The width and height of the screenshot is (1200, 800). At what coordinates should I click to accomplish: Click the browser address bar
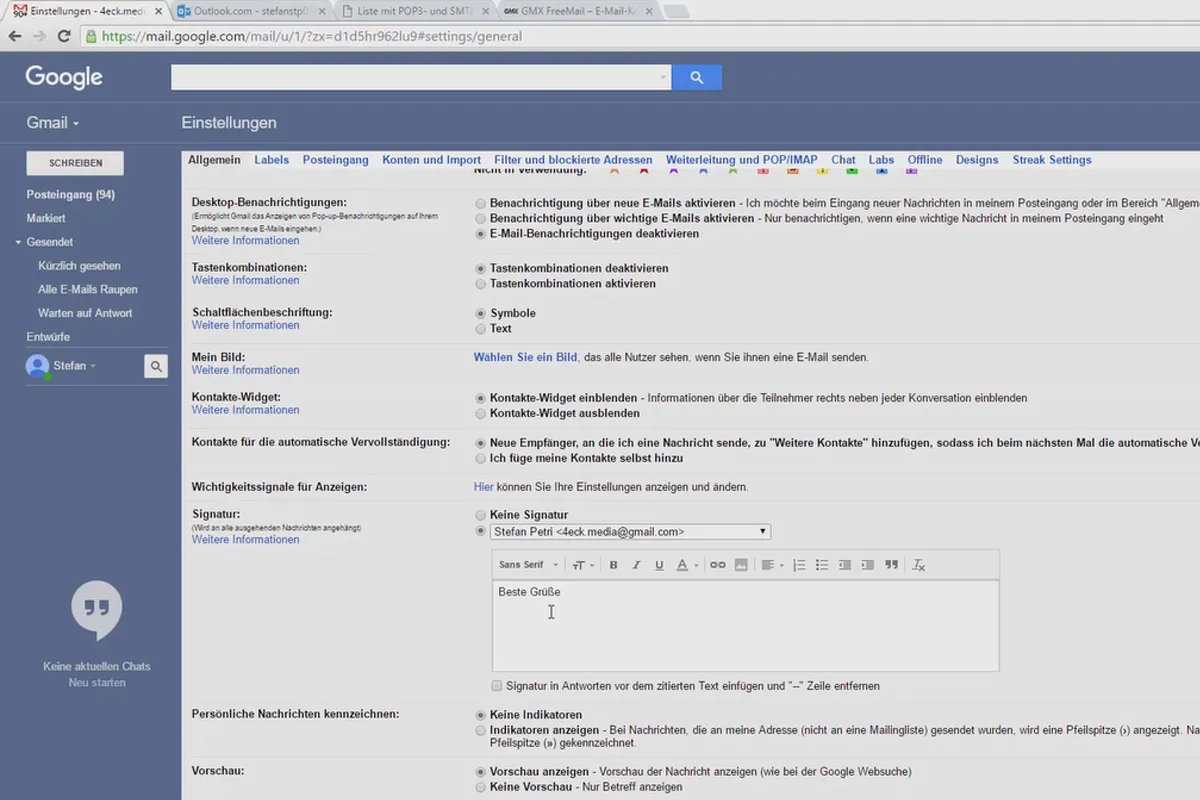click(640, 36)
